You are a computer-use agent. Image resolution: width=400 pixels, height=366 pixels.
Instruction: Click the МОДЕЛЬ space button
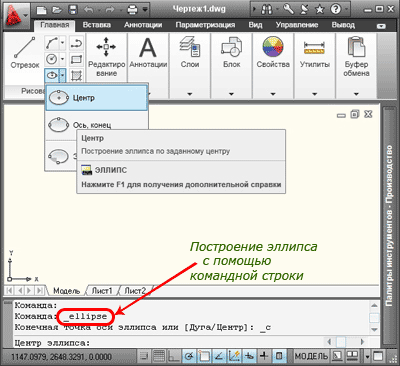pyautogui.click(x=311, y=357)
